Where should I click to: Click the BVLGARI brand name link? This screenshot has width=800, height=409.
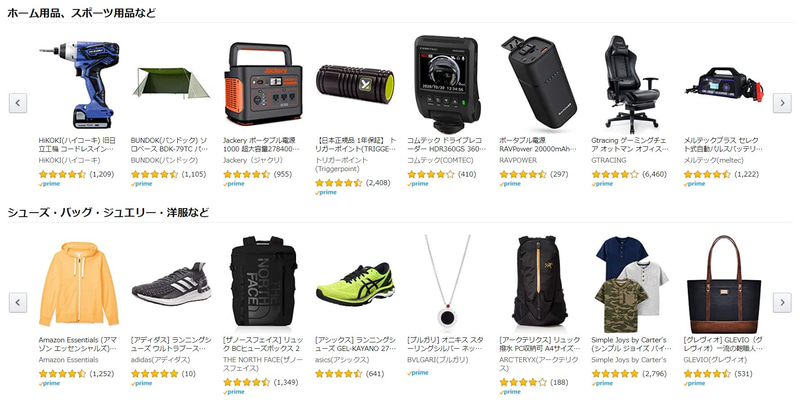tap(437, 360)
